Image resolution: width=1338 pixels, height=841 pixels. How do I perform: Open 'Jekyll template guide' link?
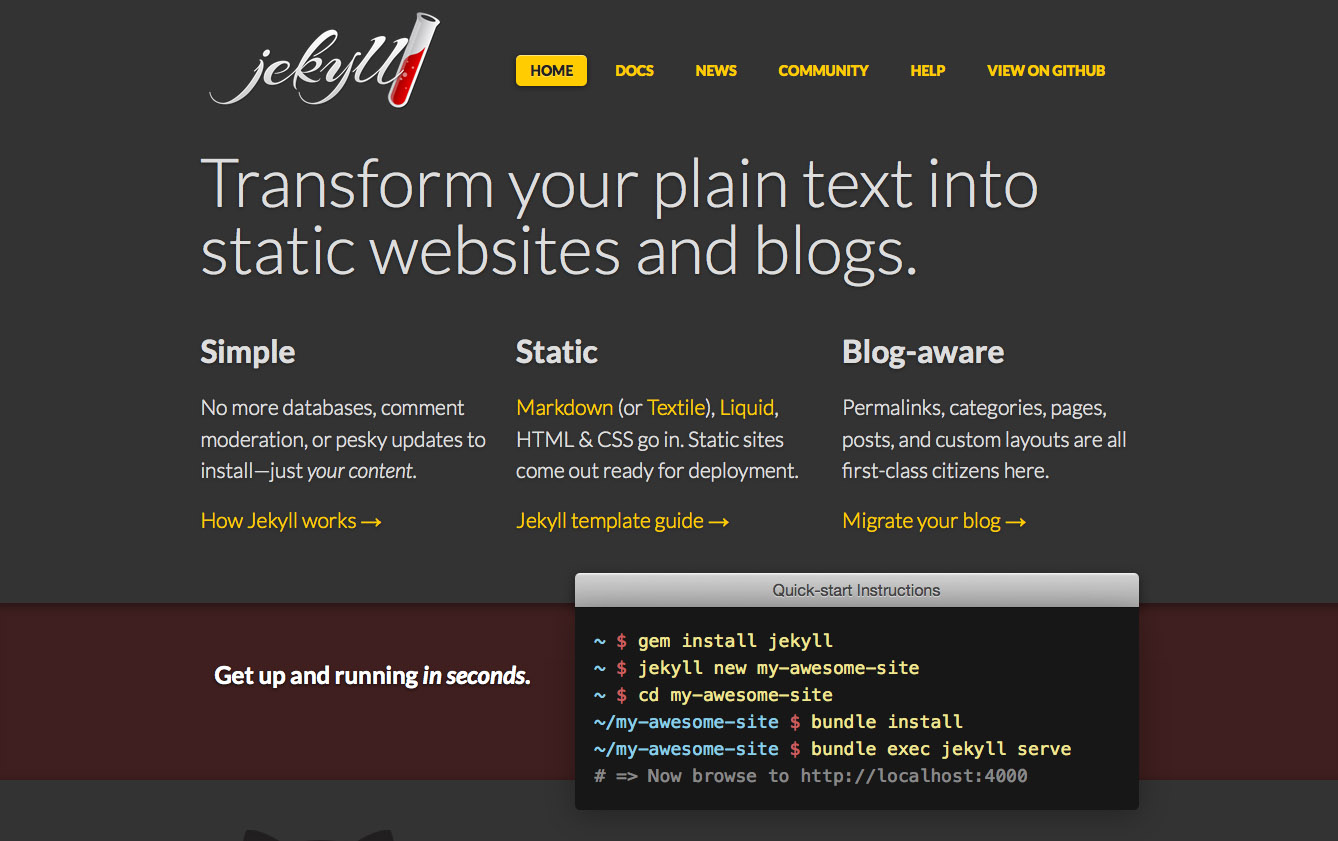[622, 521]
